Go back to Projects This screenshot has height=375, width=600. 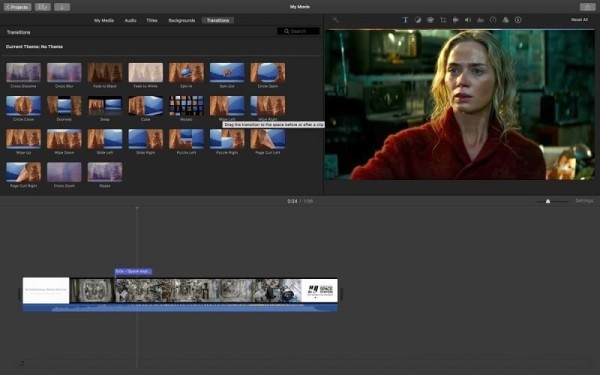[18, 7]
